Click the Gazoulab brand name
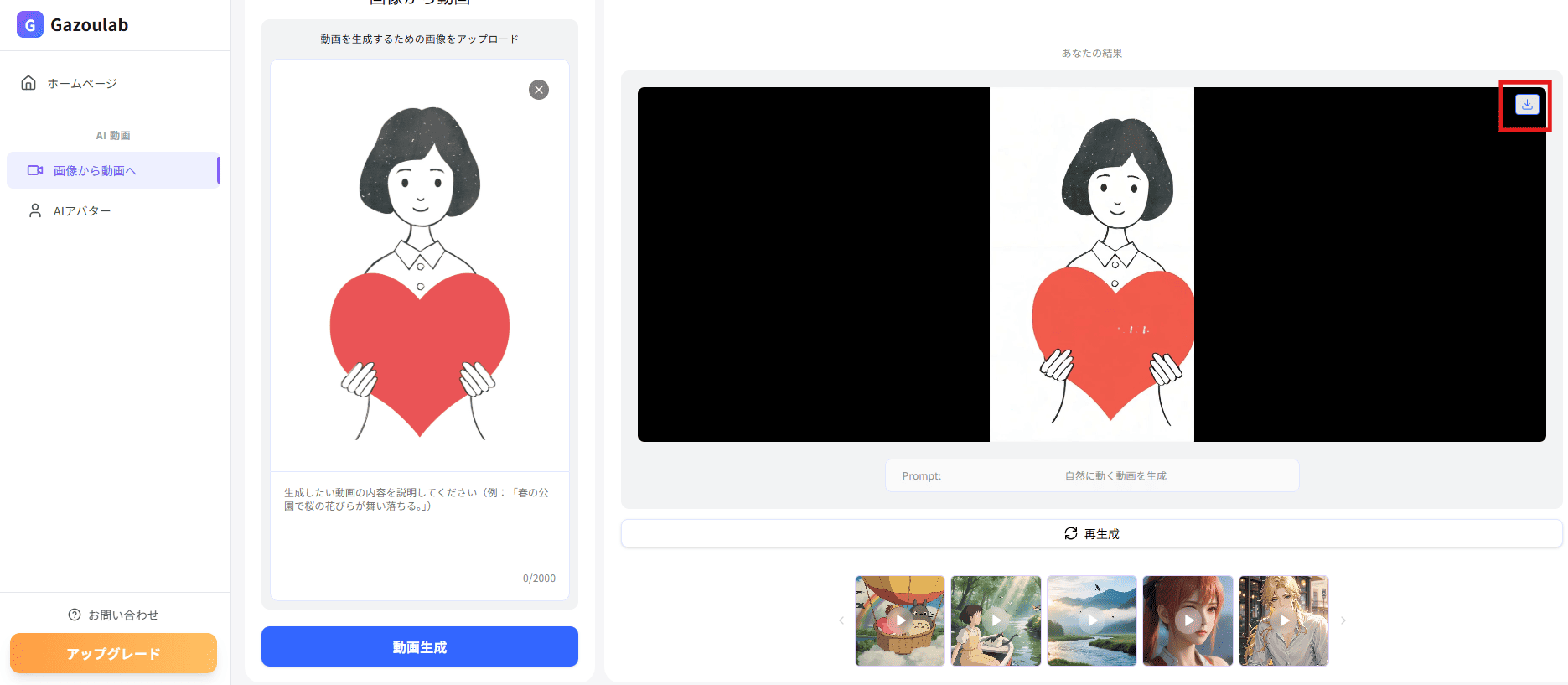The image size is (1568, 685). pyautogui.click(x=90, y=24)
